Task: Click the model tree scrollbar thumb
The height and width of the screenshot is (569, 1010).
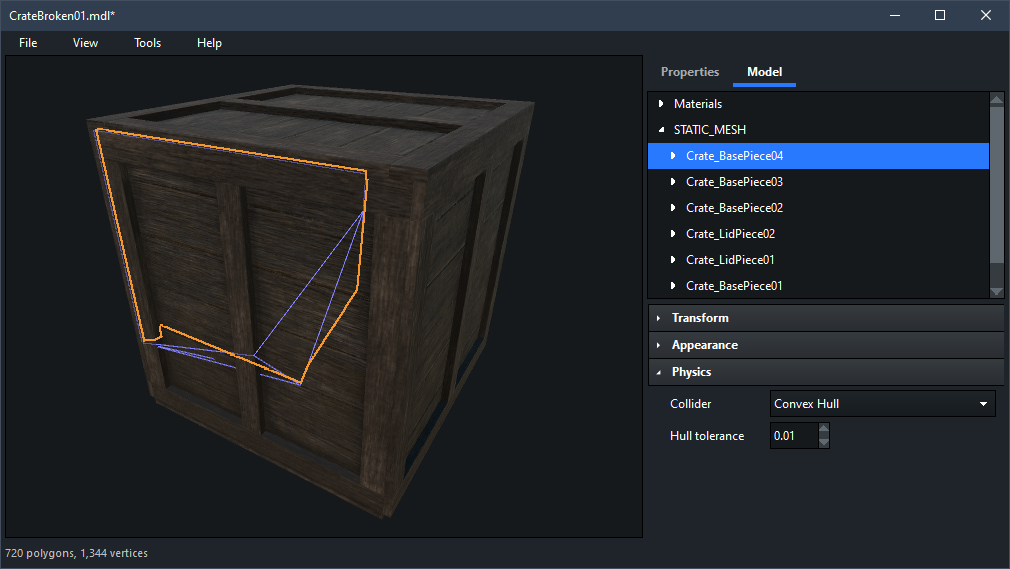Action: point(996,185)
